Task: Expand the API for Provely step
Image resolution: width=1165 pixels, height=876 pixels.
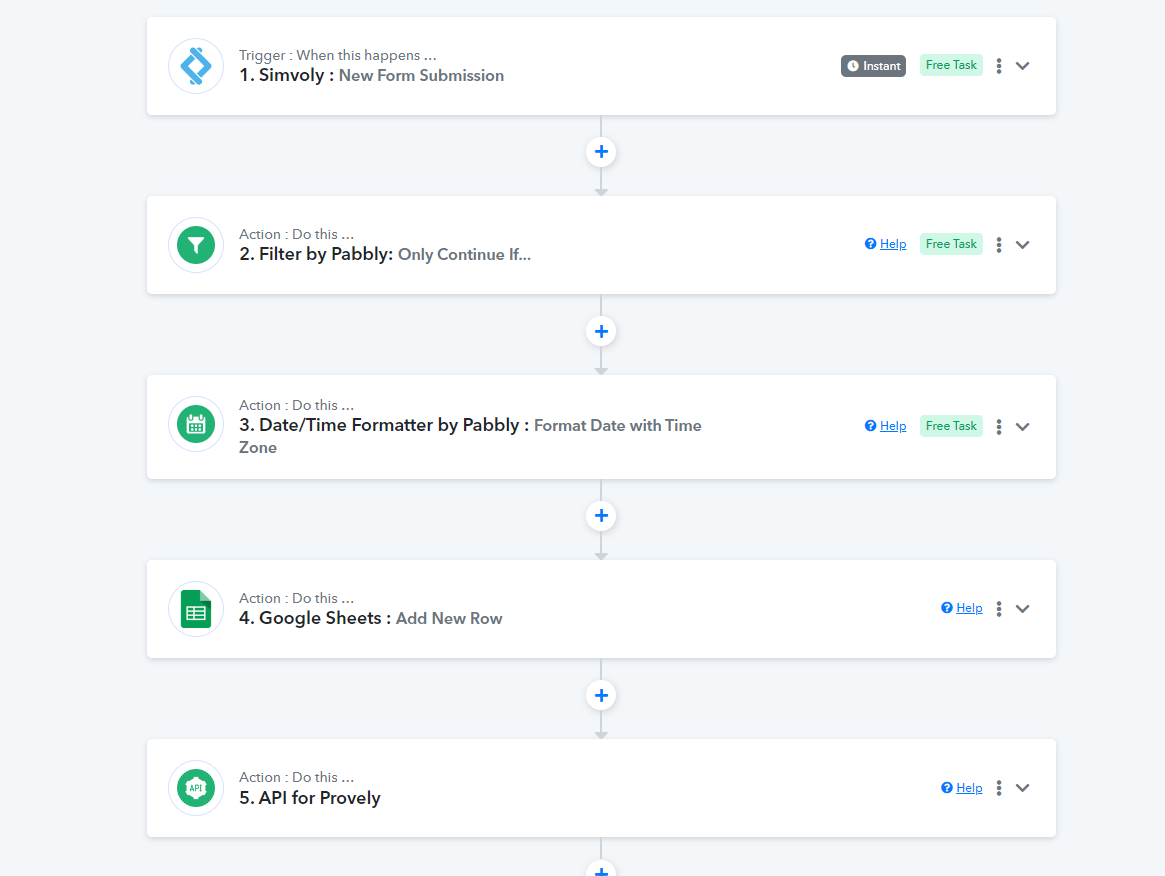Action: click(1022, 788)
